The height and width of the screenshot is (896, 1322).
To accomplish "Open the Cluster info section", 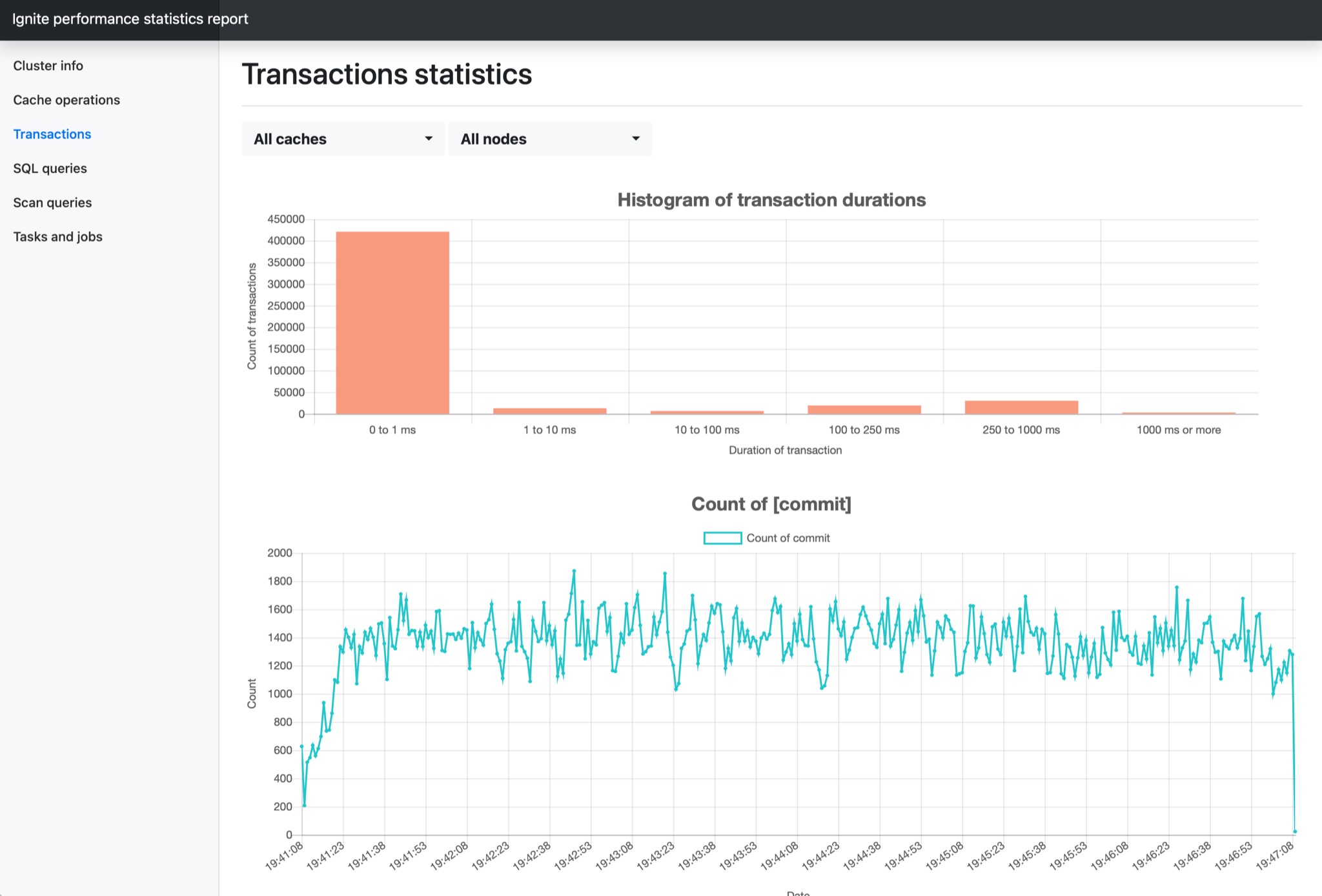I will (x=48, y=65).
